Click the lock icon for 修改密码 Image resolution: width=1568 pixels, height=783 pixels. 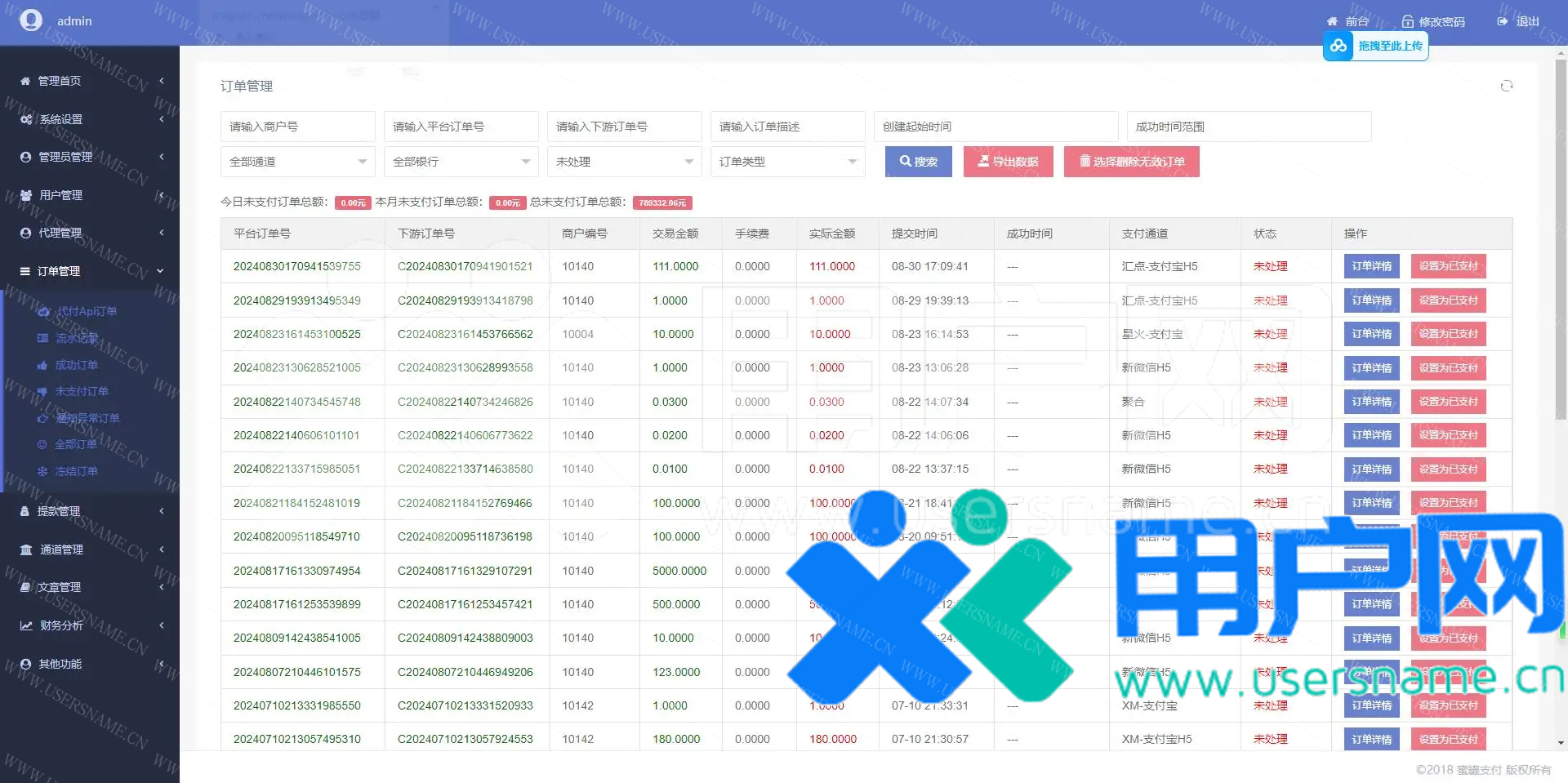pos(1407,22)
